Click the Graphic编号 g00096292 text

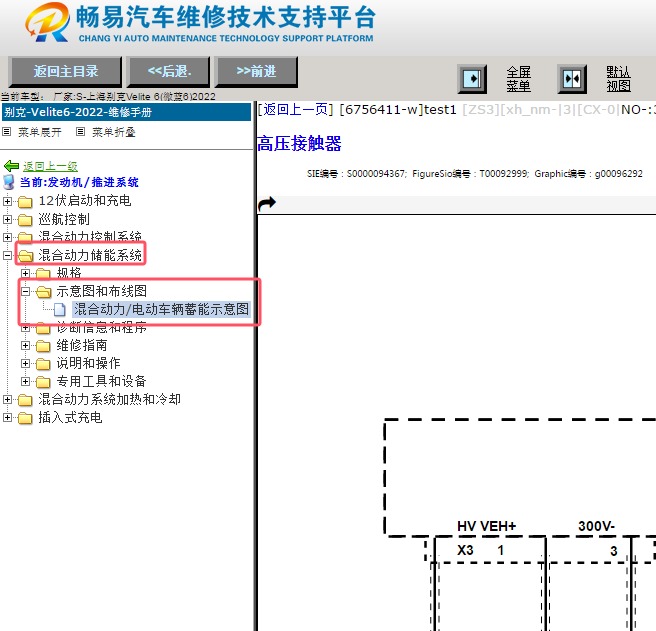(x=588, y=174)
